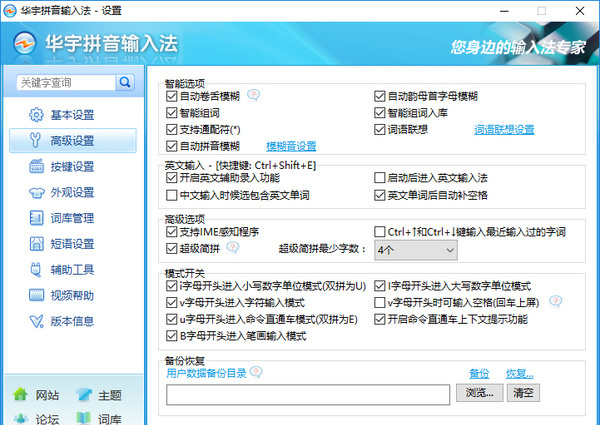Enable v字母开头时可输入空格
Image resolution: width=600 pixels, height=425 pixels.
point(380,303)
